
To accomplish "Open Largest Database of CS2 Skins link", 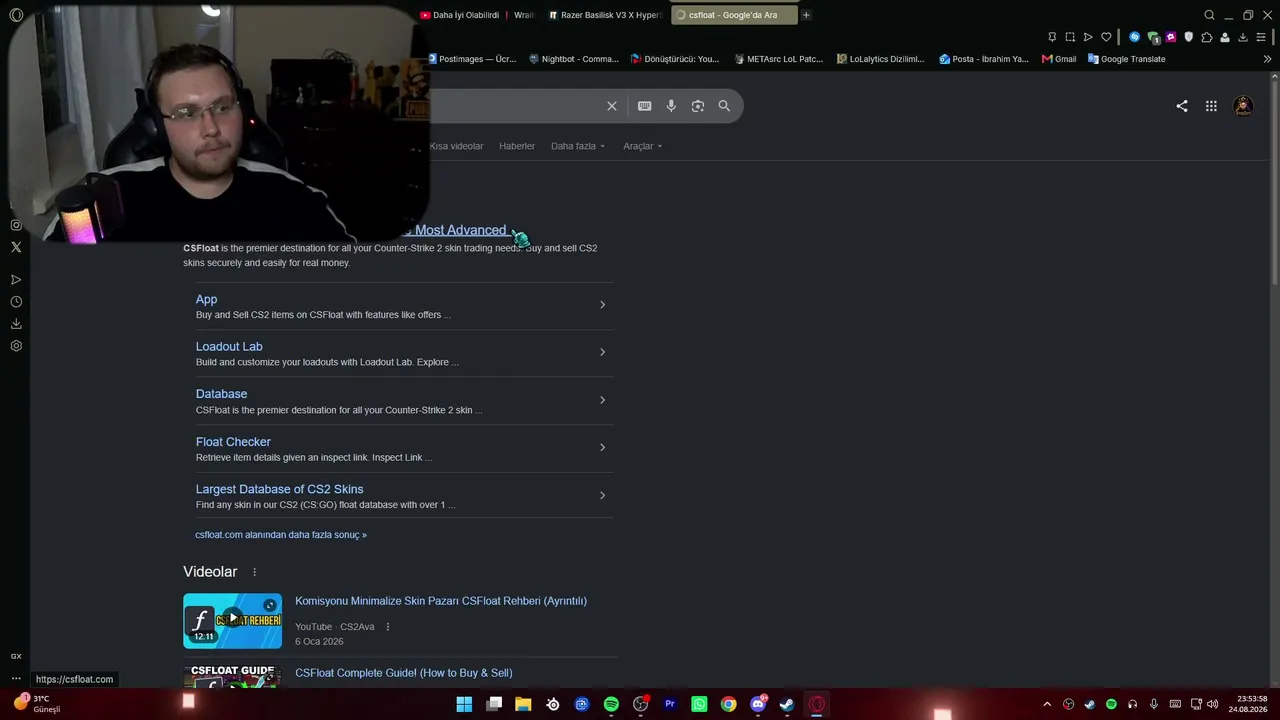I will 279,489.
